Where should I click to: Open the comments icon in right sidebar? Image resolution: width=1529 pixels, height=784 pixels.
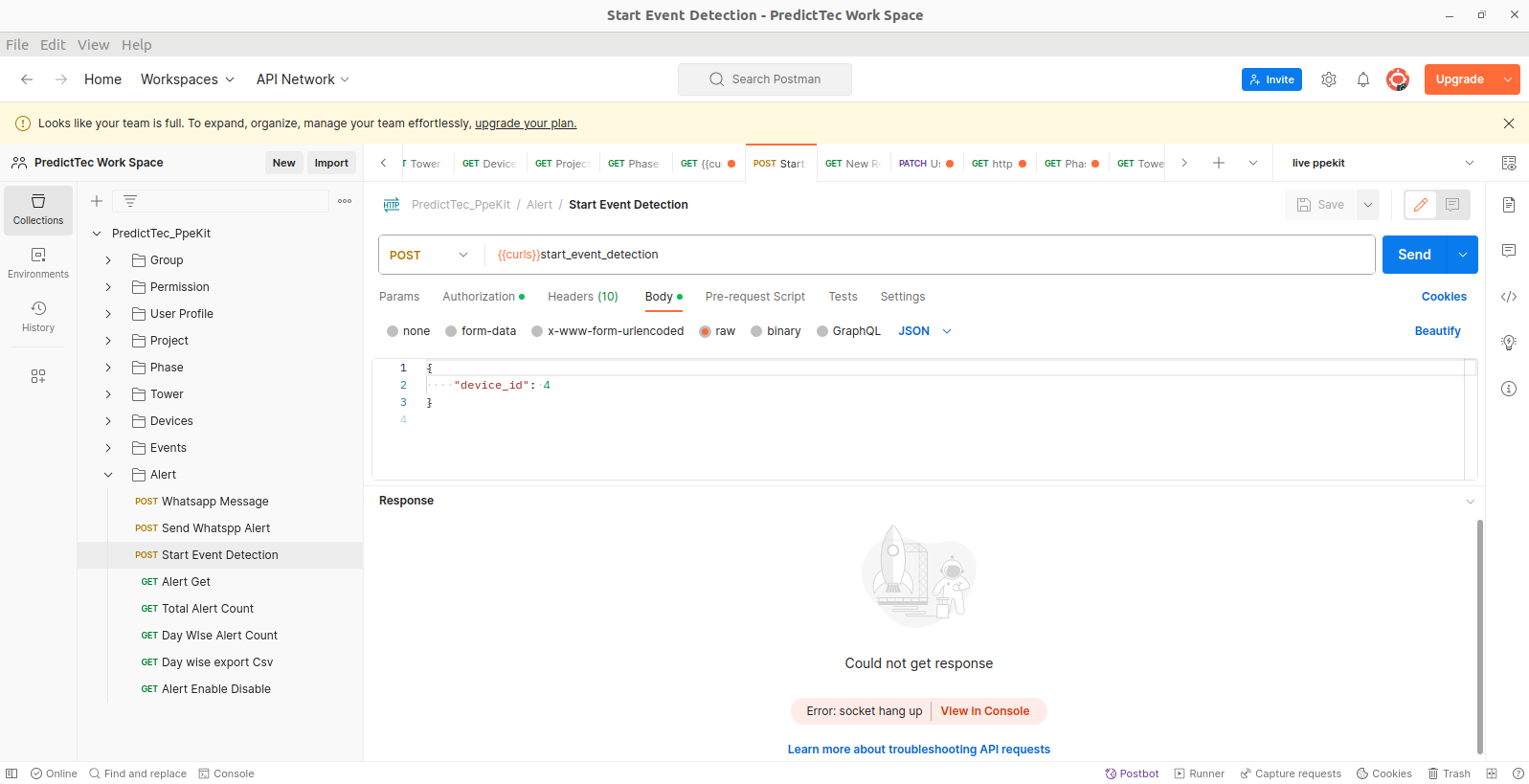pyautogui.click(x=1508, y=251)
